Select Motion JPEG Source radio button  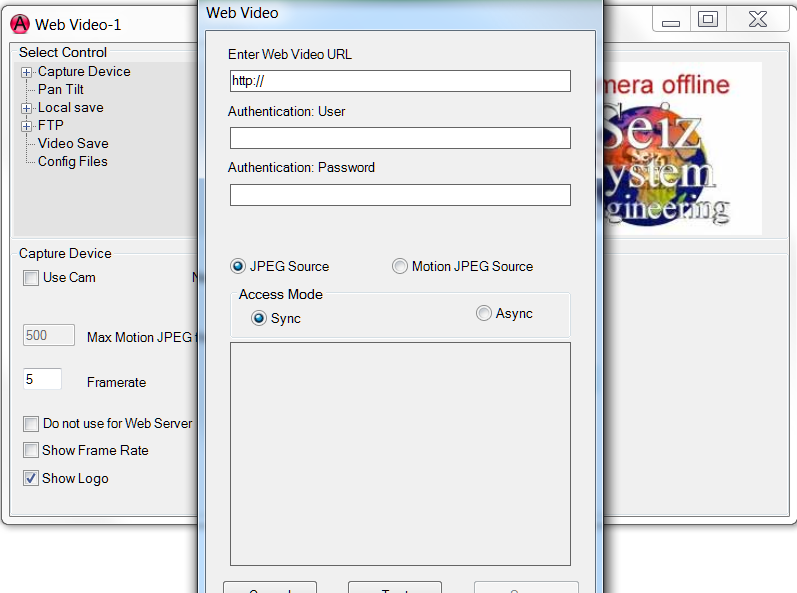click(400, 266)
